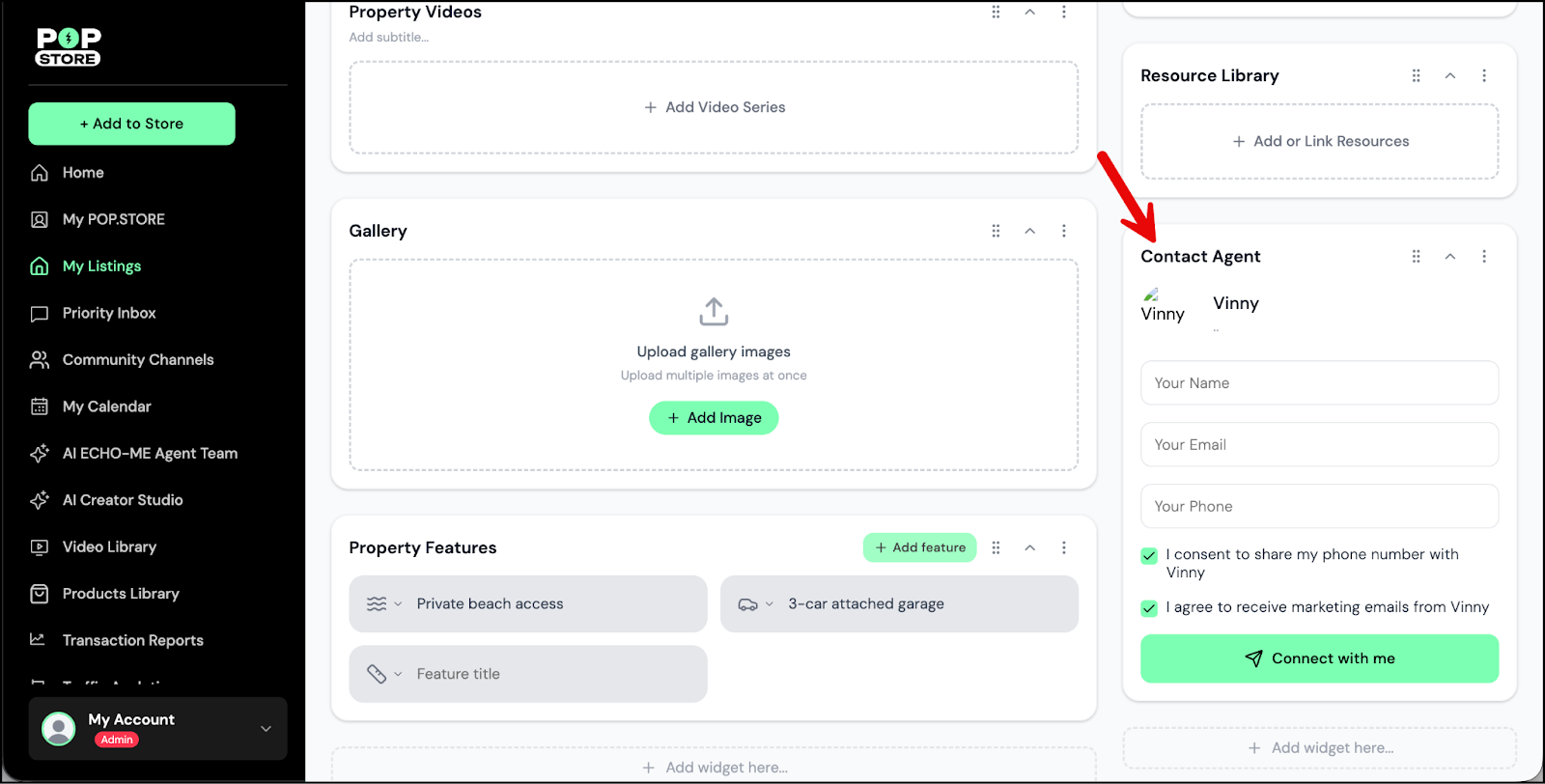
Task: Click the drag handle on Gallery widget
Action: [x=996, y=231]
